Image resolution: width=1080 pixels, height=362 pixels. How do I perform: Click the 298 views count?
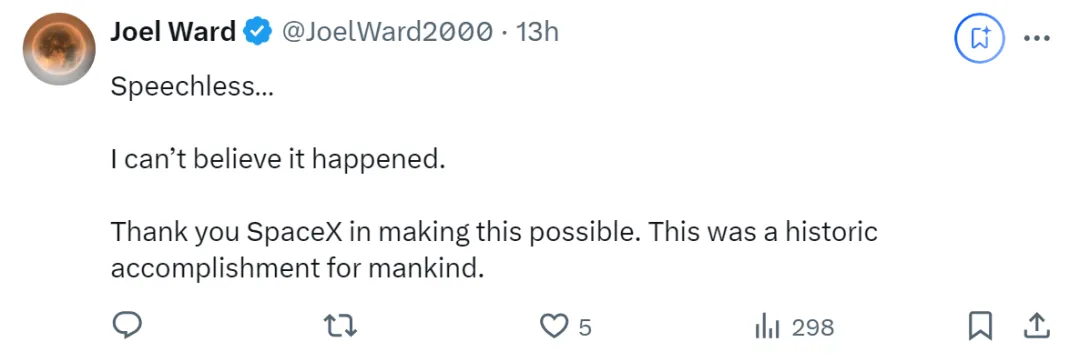813,328
